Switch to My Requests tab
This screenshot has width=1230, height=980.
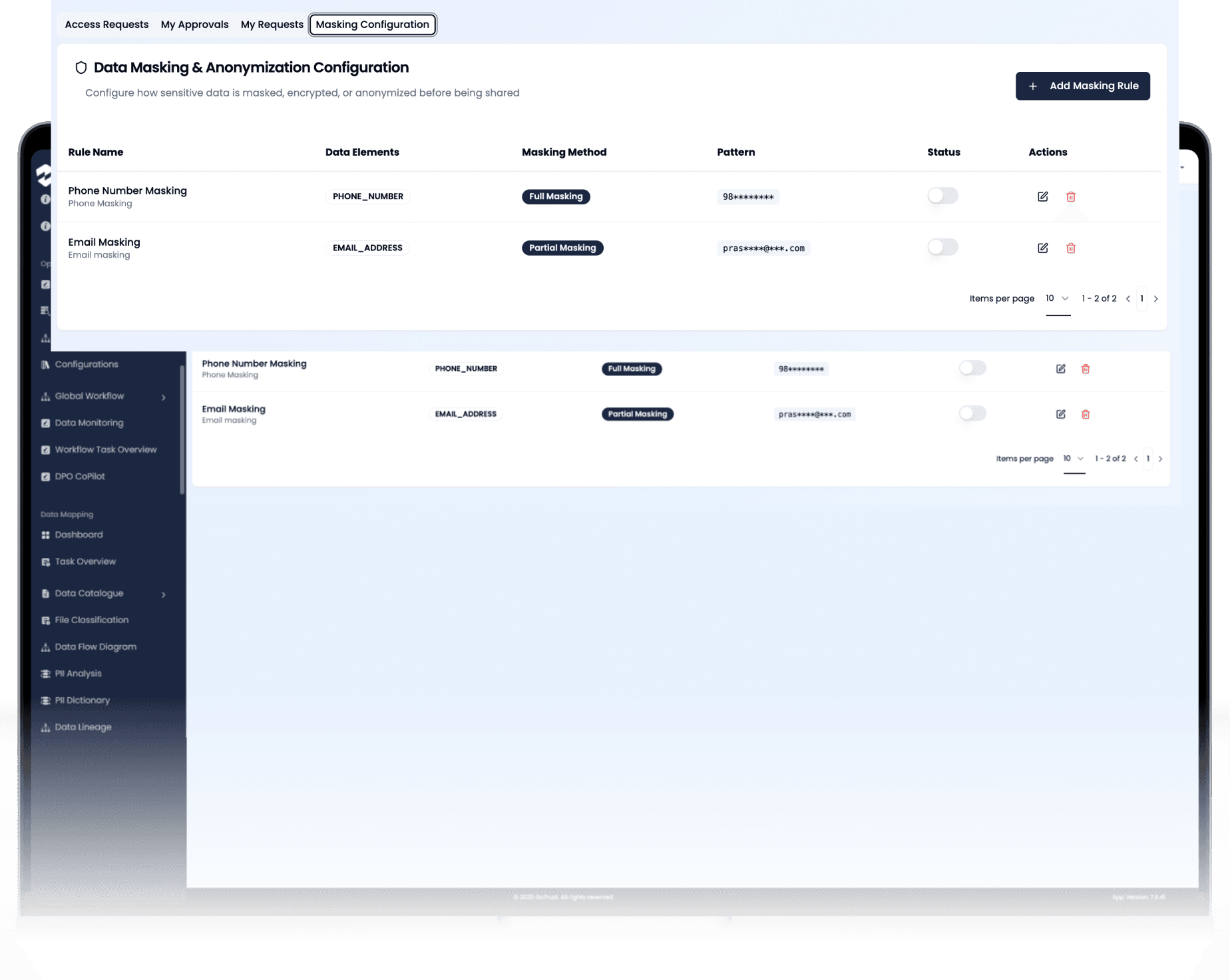point(272,25)
